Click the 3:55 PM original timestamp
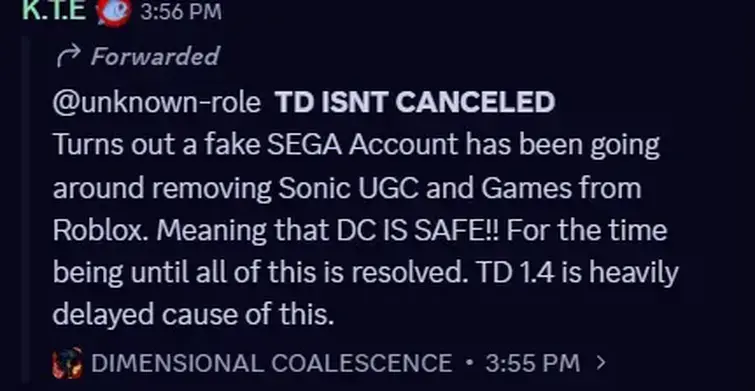 tap(533, 363)
